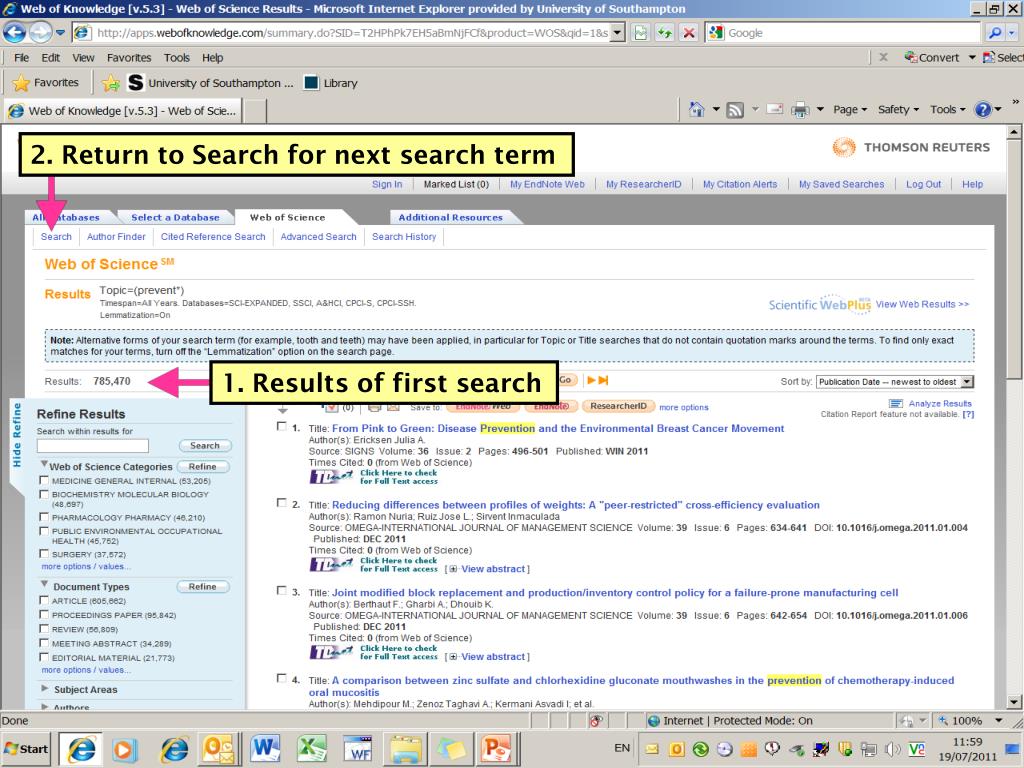Collapse the Document Types section
The height and width of the screenshot is (768, 1024).
[44, 584]
